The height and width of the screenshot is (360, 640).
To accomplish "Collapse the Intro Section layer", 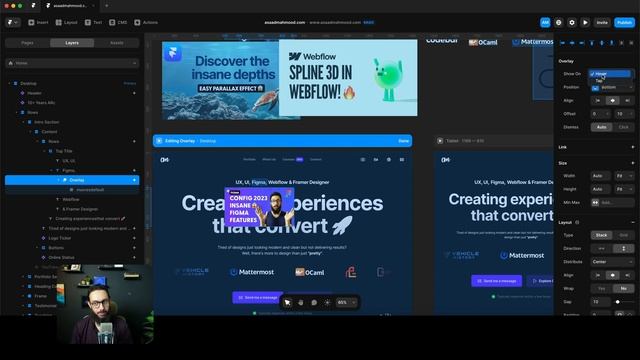I will point(24,122).
